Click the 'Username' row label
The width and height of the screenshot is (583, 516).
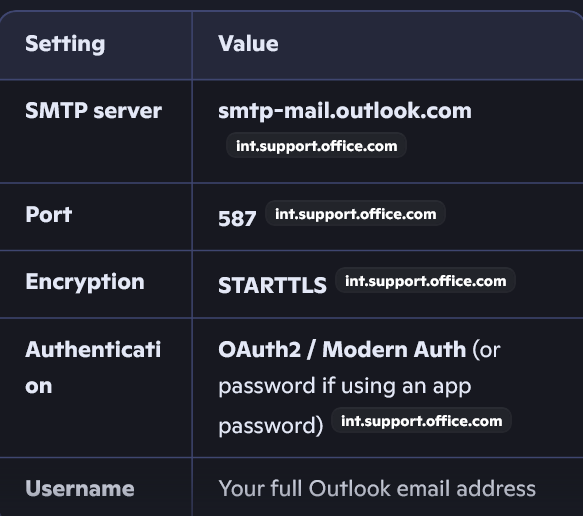pos(80,488)
